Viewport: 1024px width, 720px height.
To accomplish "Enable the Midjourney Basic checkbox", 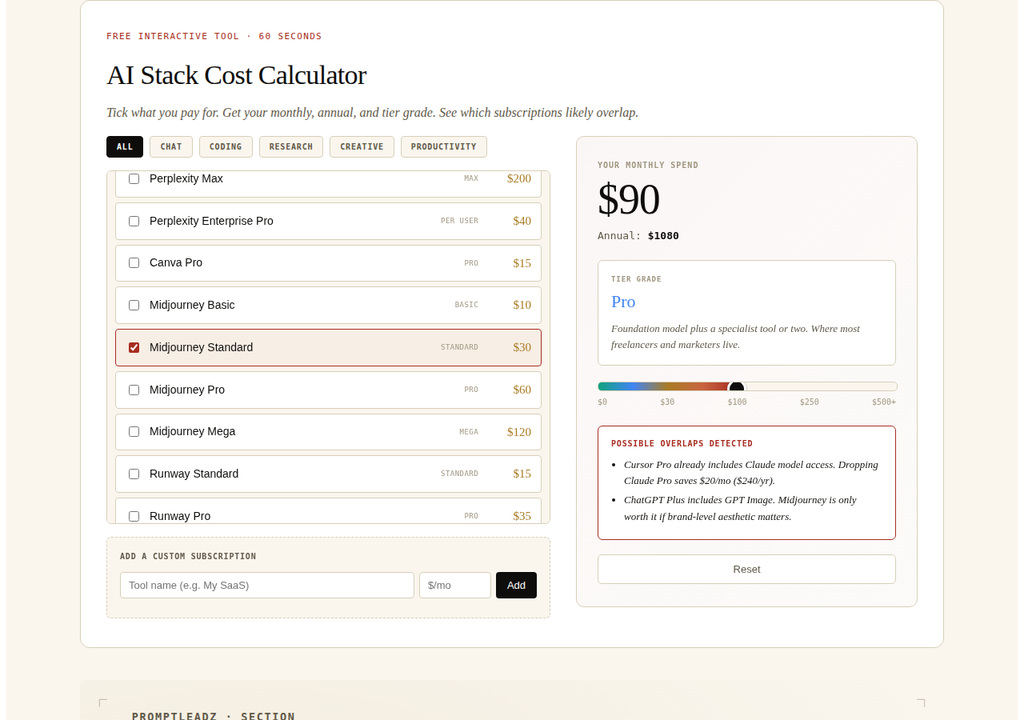I will point(134,305).
